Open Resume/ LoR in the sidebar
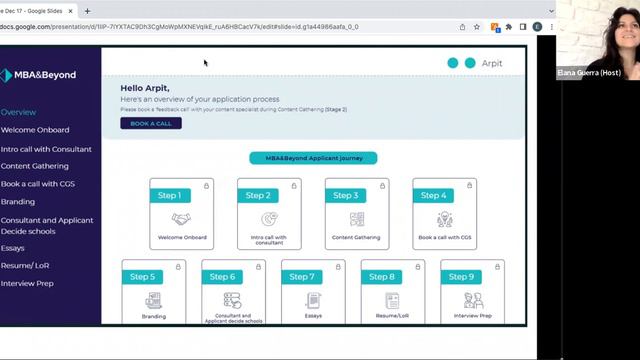This screenshot has height=360, width=640. [25, 266]
